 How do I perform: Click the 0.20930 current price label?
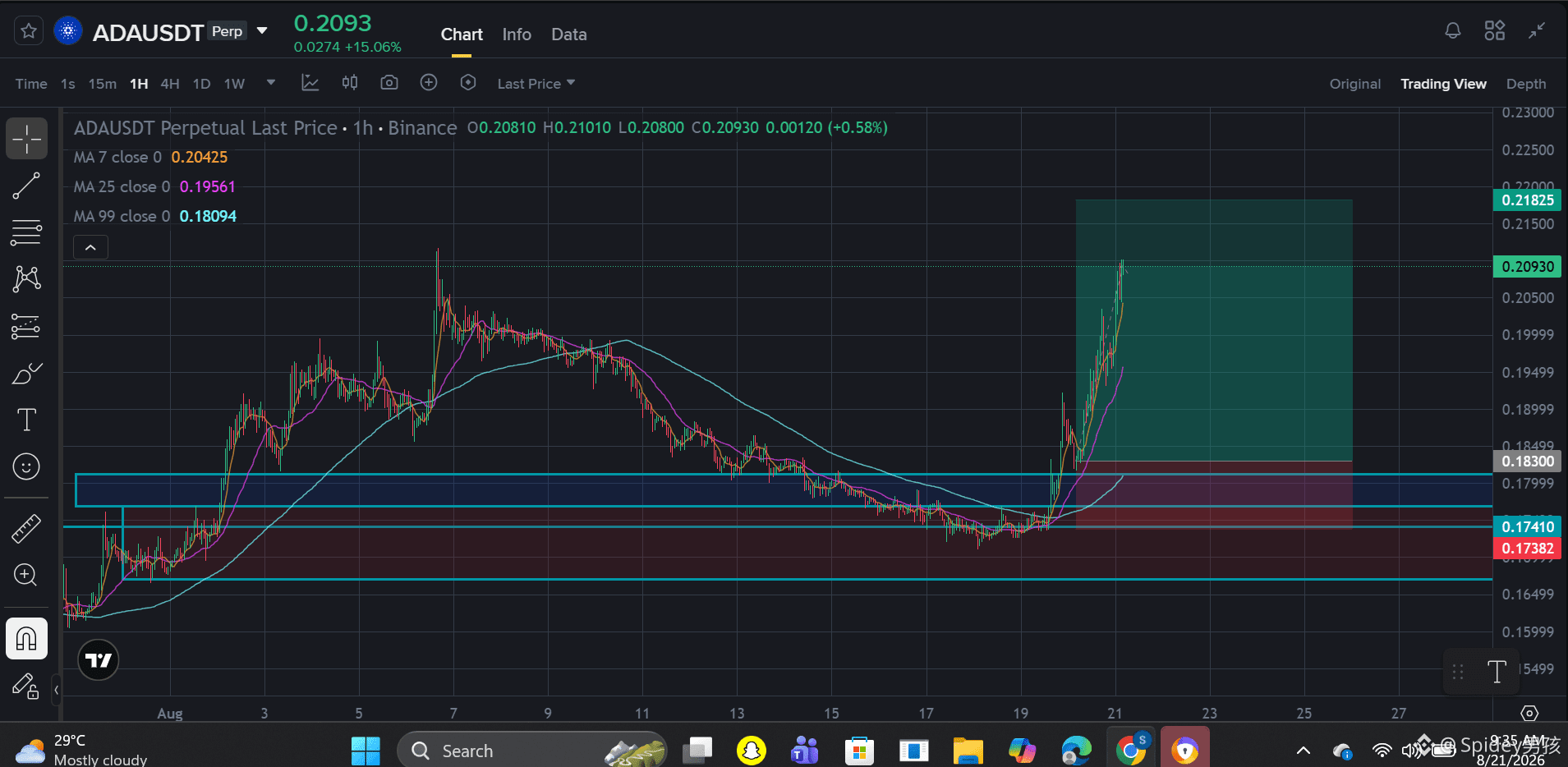point(1527,266)
